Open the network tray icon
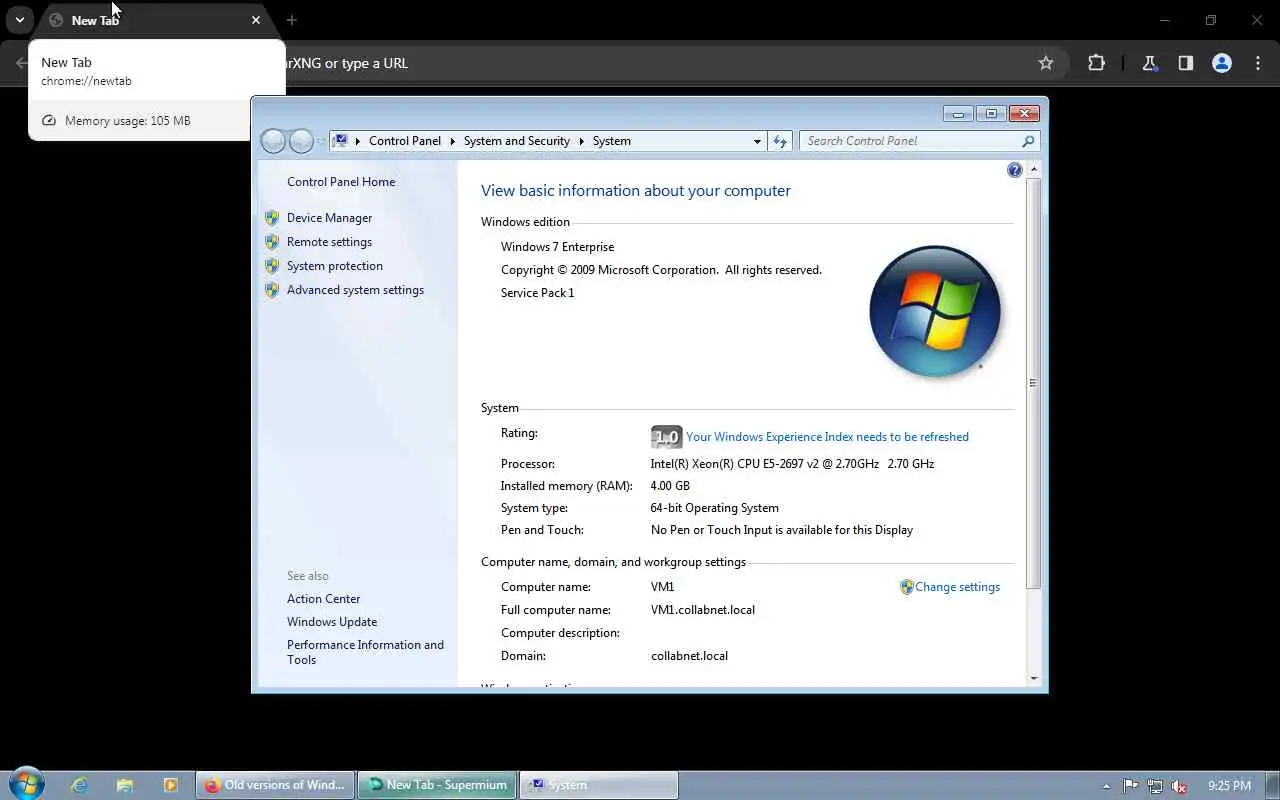 coord(1155,786)
